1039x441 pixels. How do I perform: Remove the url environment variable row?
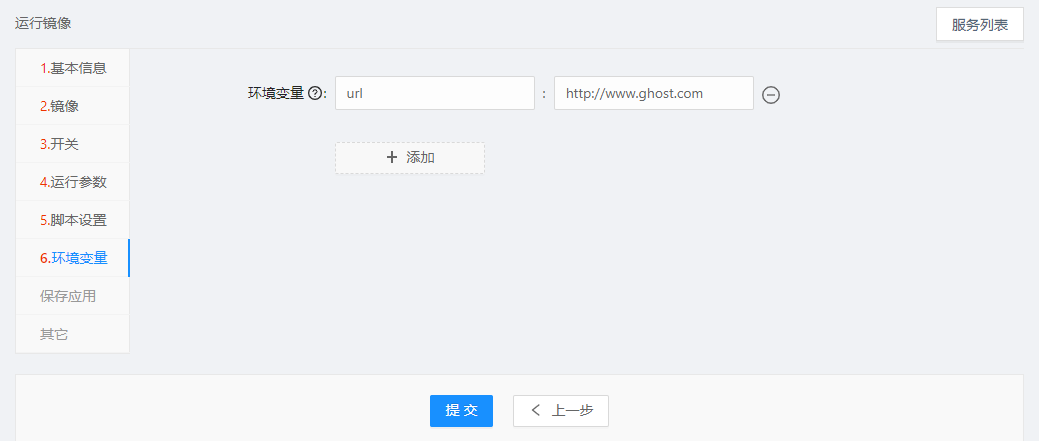click(x=771, y=95)
